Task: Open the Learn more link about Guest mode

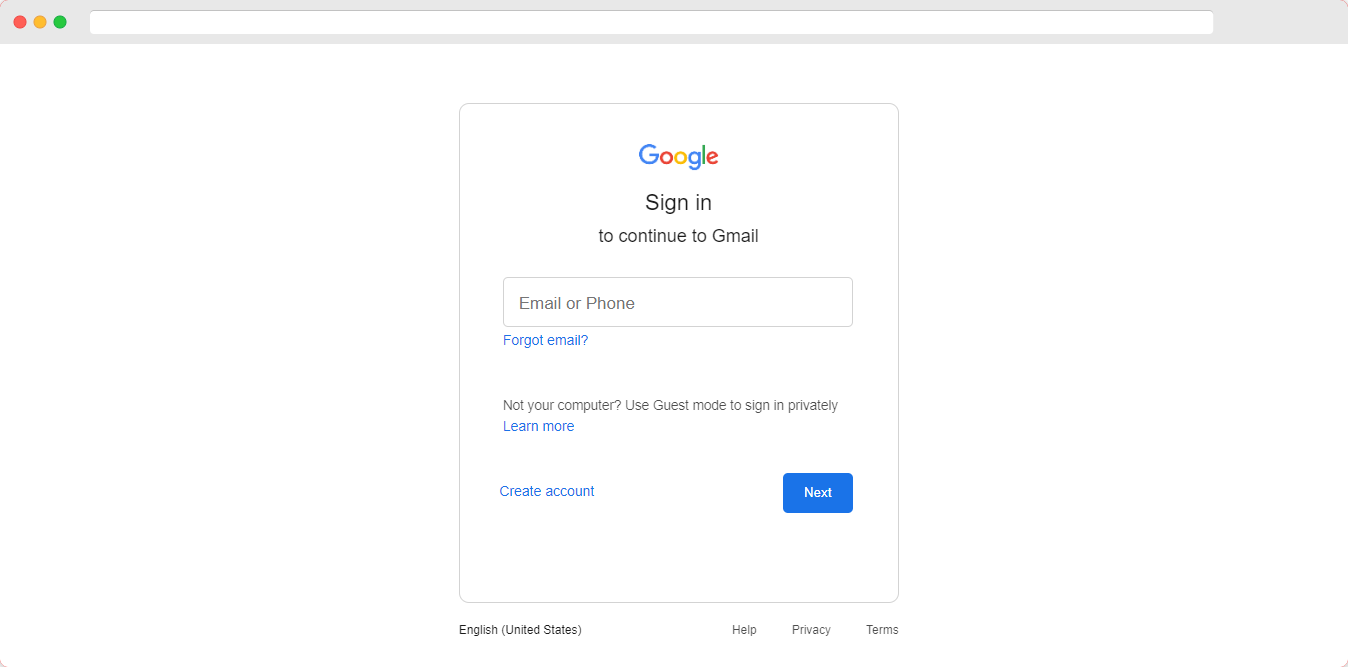Action: click(x=538, y=426)
